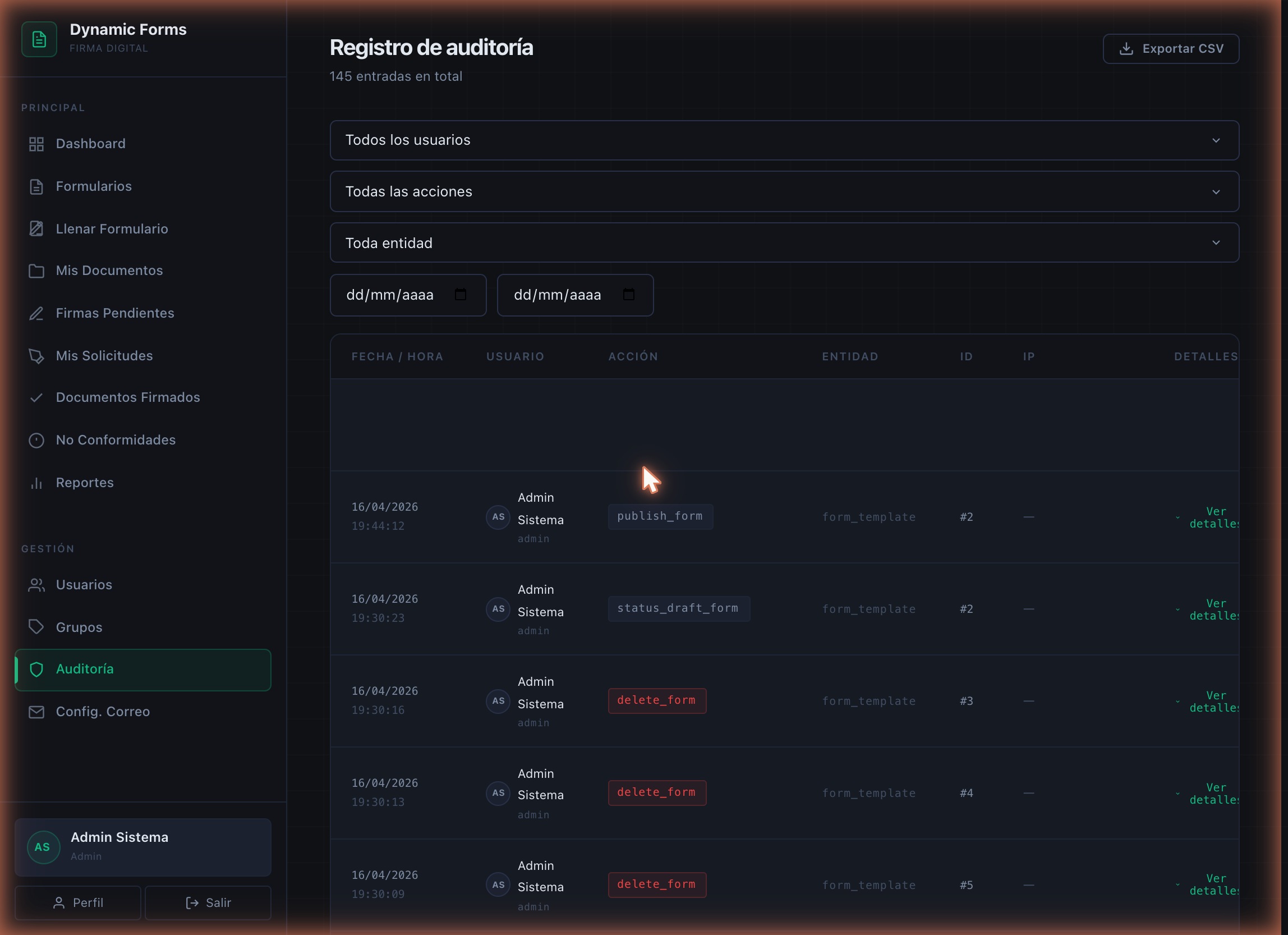Open Llenar Formulario page

[143, 229]
